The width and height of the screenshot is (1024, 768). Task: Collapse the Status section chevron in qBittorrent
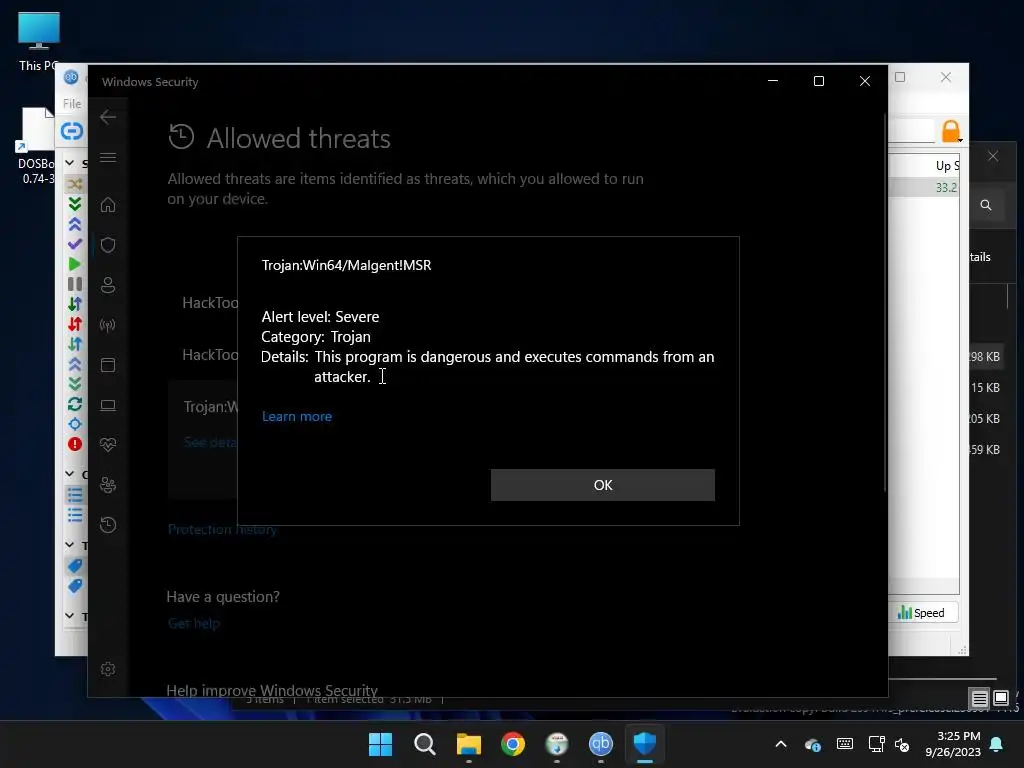coord(70,163)
